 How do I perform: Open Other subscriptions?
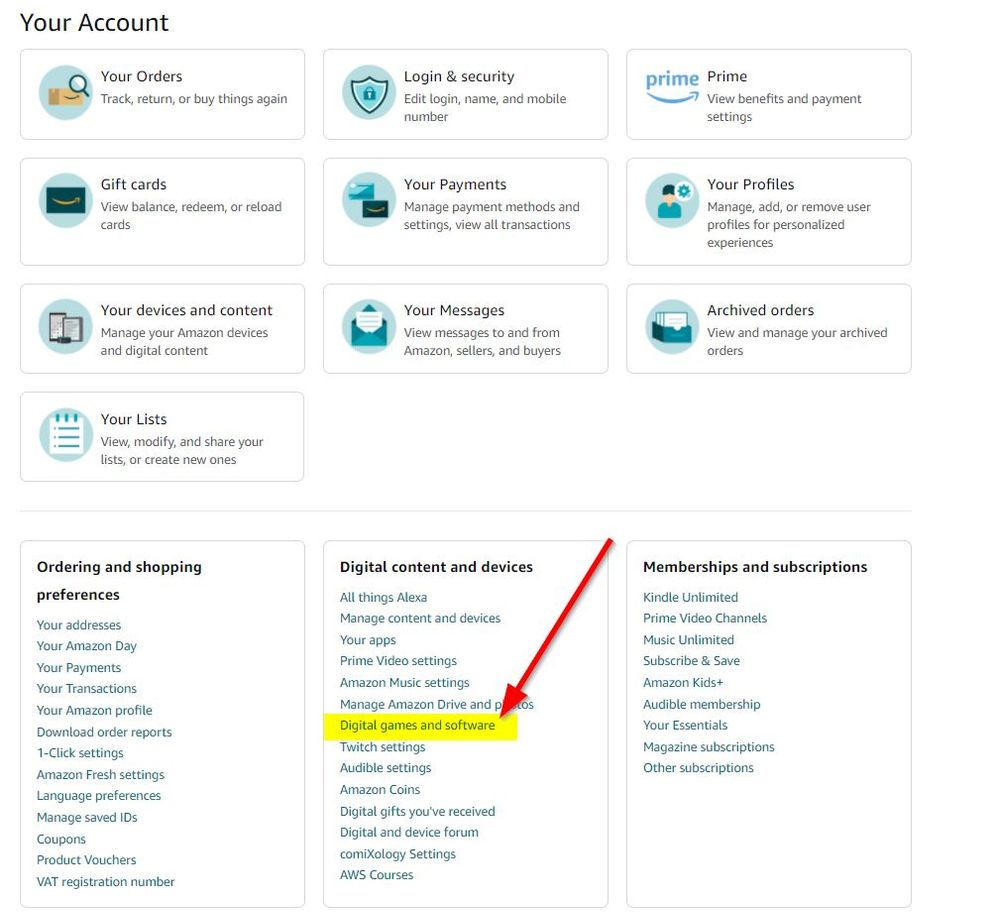pos(698,768)
